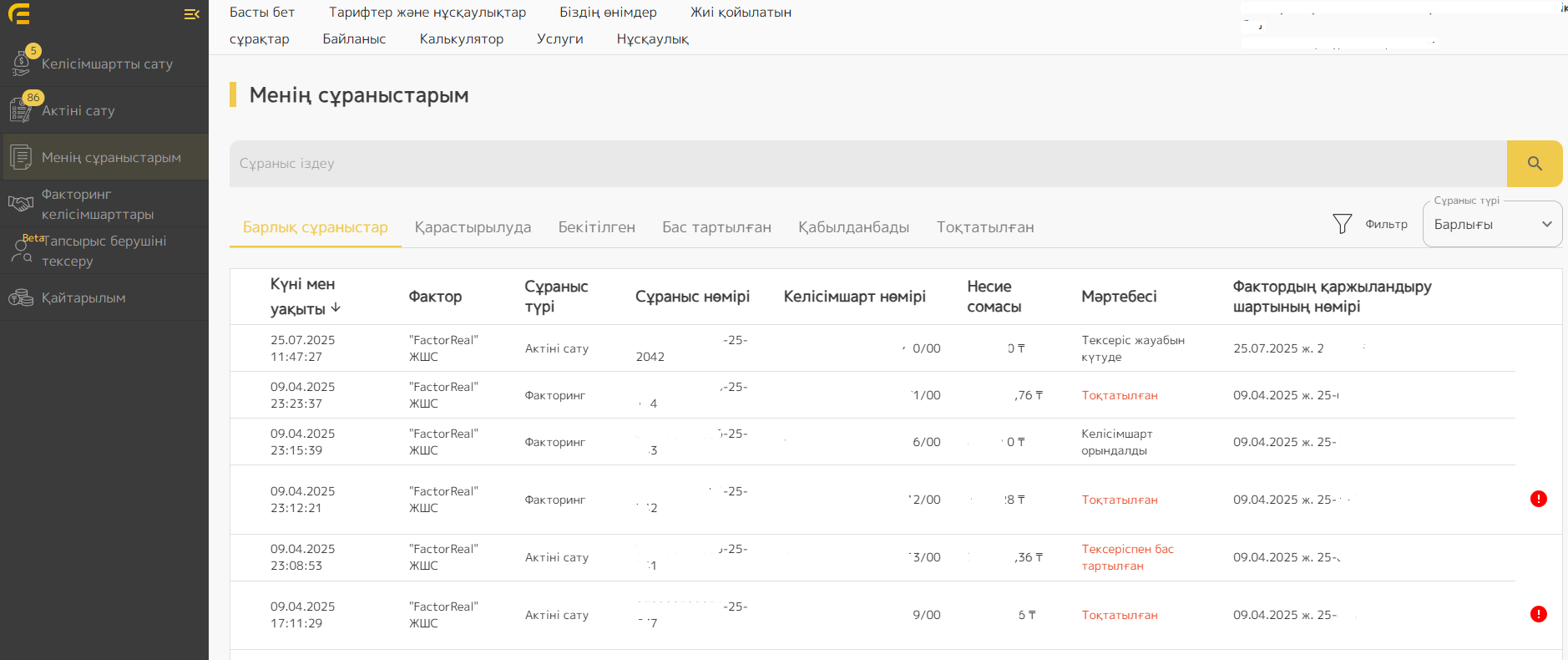This screenshot has height=660, width=1568.
Task: Click the red alert icon in the 23:12:21 row
Action: pos(1539,499)
